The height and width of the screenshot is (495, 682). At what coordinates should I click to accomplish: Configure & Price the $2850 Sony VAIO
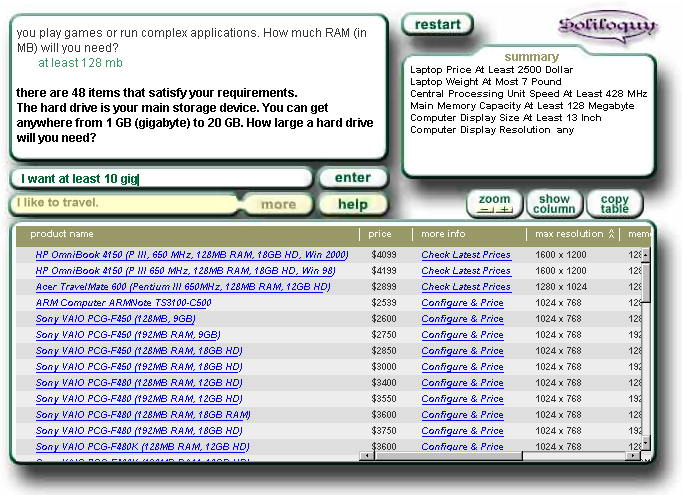462,351
